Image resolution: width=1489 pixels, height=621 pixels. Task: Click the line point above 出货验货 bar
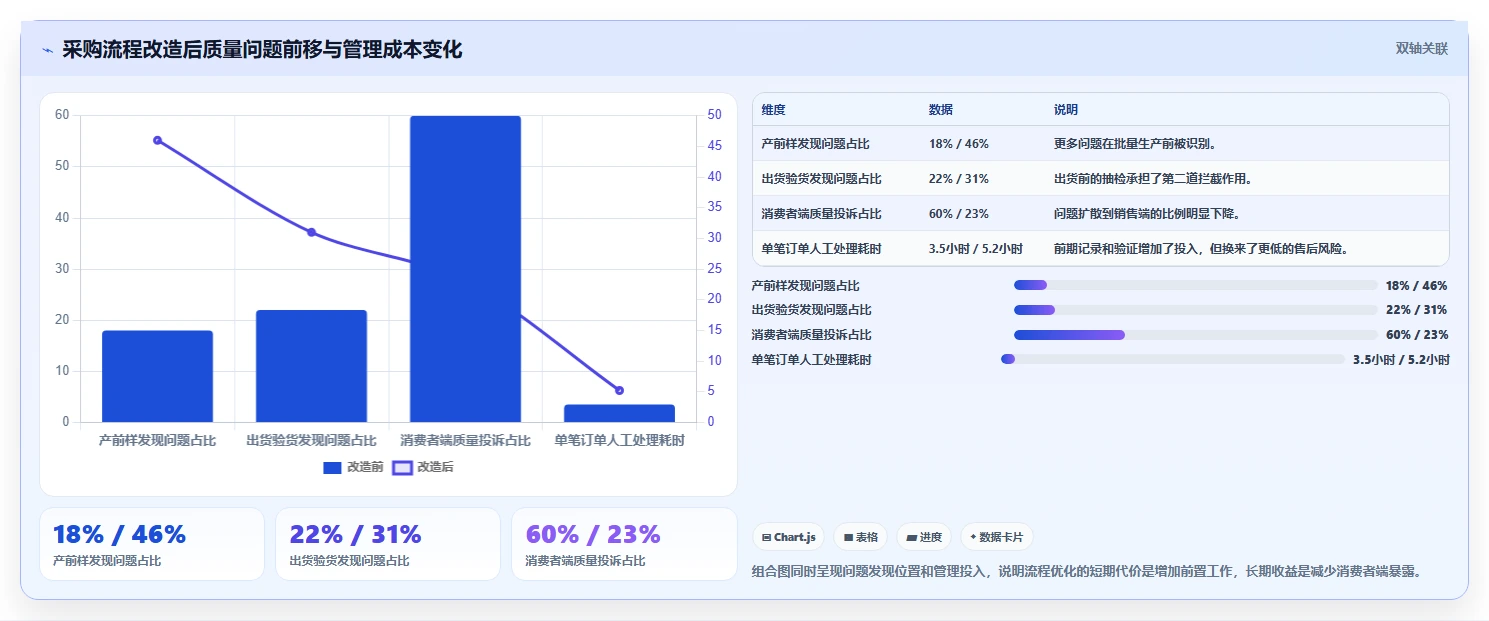point(311,232)
